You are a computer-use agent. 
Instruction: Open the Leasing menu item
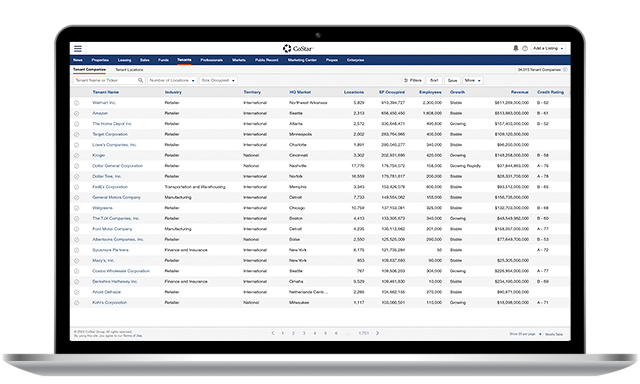(124, 60)
